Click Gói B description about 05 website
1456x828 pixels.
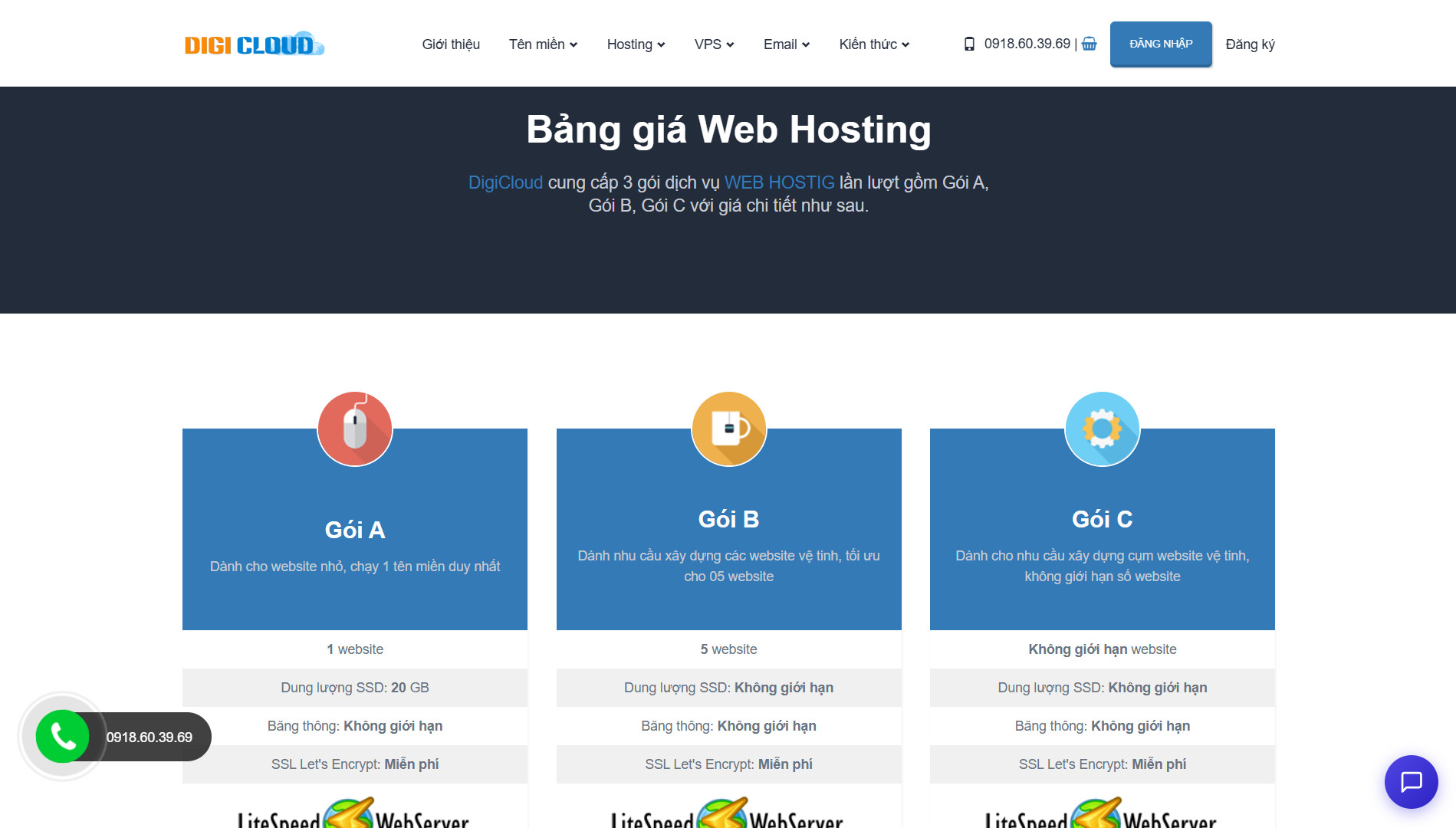(x=728, y=566)
